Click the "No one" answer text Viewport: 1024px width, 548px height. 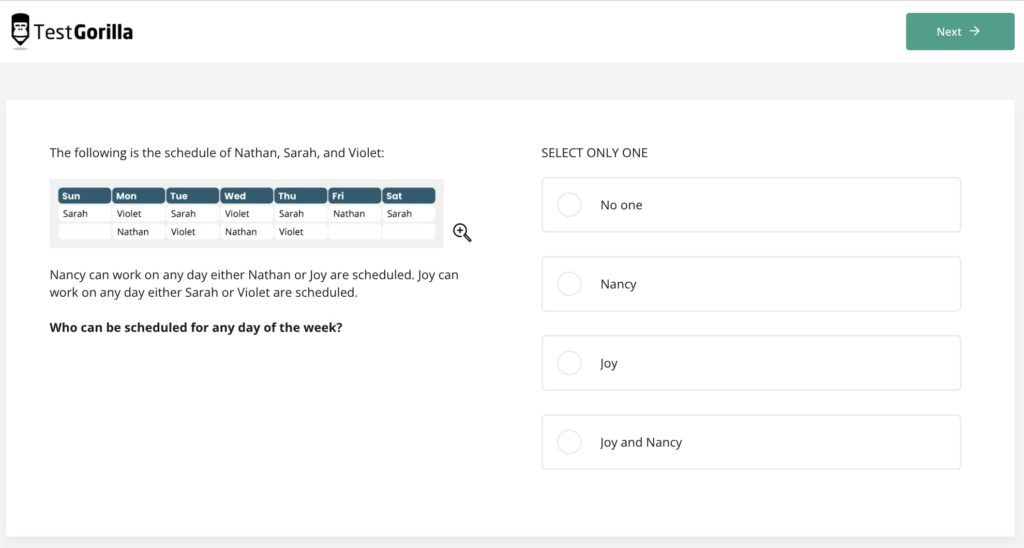coord(621,205)
